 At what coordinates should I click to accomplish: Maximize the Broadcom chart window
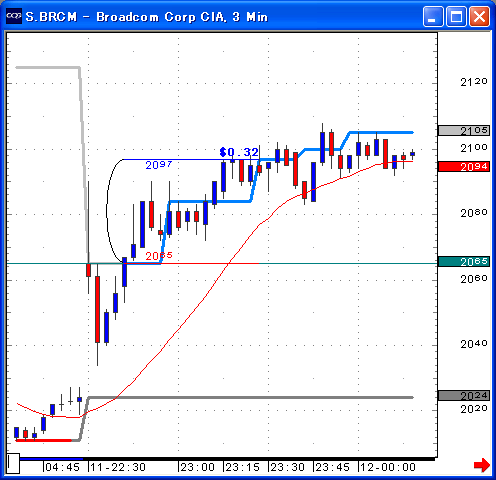coord(456,16)
